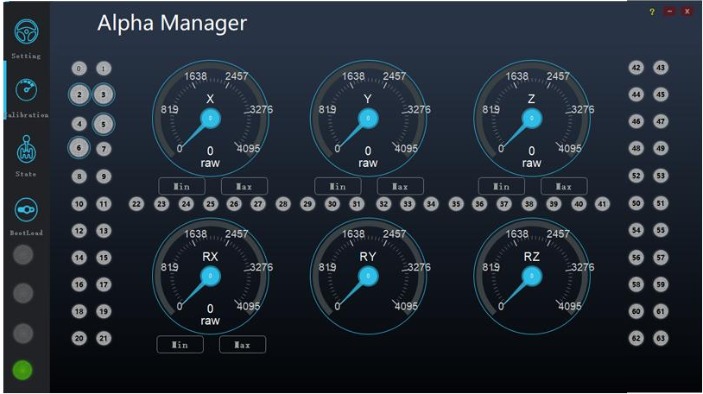Click button indicator 0

[x=79, y=69]
